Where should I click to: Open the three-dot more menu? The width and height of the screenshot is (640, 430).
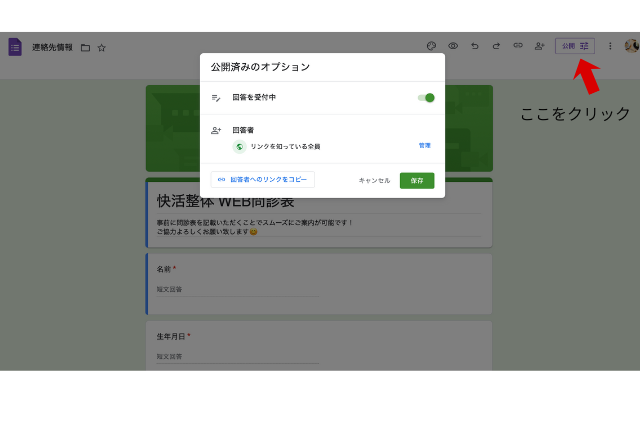(610, 46)
